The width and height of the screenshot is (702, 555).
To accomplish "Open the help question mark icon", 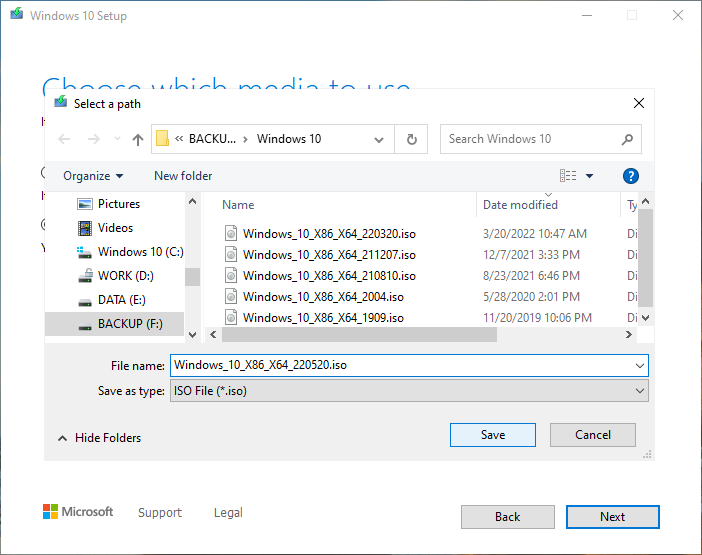I will [x=630, y=176].
